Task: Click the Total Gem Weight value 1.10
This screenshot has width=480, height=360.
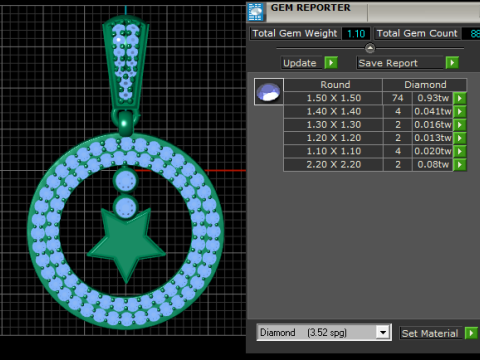Action: (356, 34)
